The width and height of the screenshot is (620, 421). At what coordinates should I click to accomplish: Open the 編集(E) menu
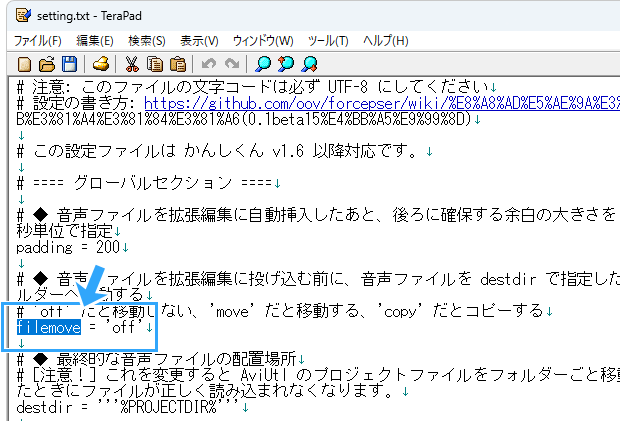(x=95, y=41)
